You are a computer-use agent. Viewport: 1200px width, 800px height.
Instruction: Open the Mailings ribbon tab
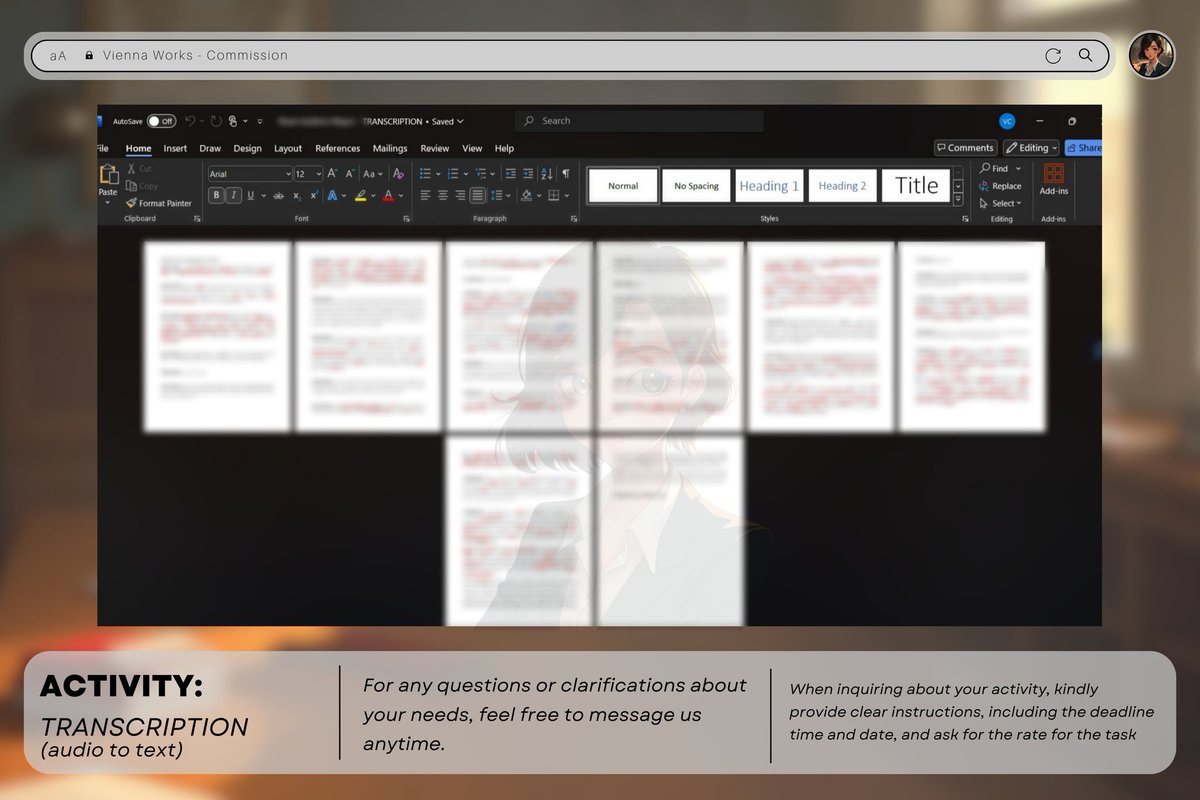click(x=390, y=148)
